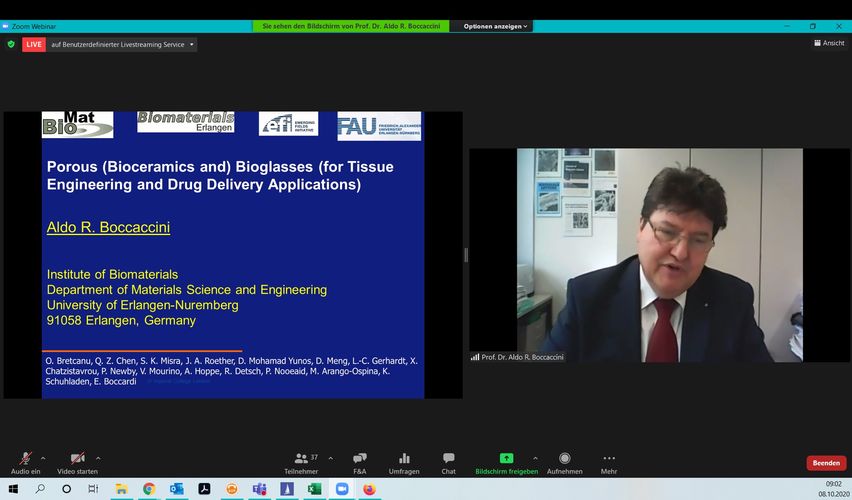Click the red Beenden button
This screenshot has height=500, width=852.
point(826,463)
